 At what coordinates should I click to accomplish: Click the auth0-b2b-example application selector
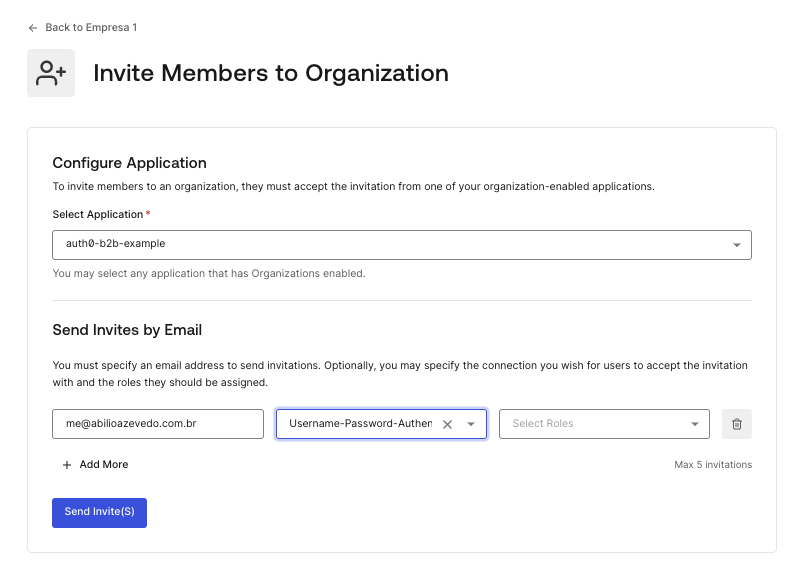tap(402, 245)
